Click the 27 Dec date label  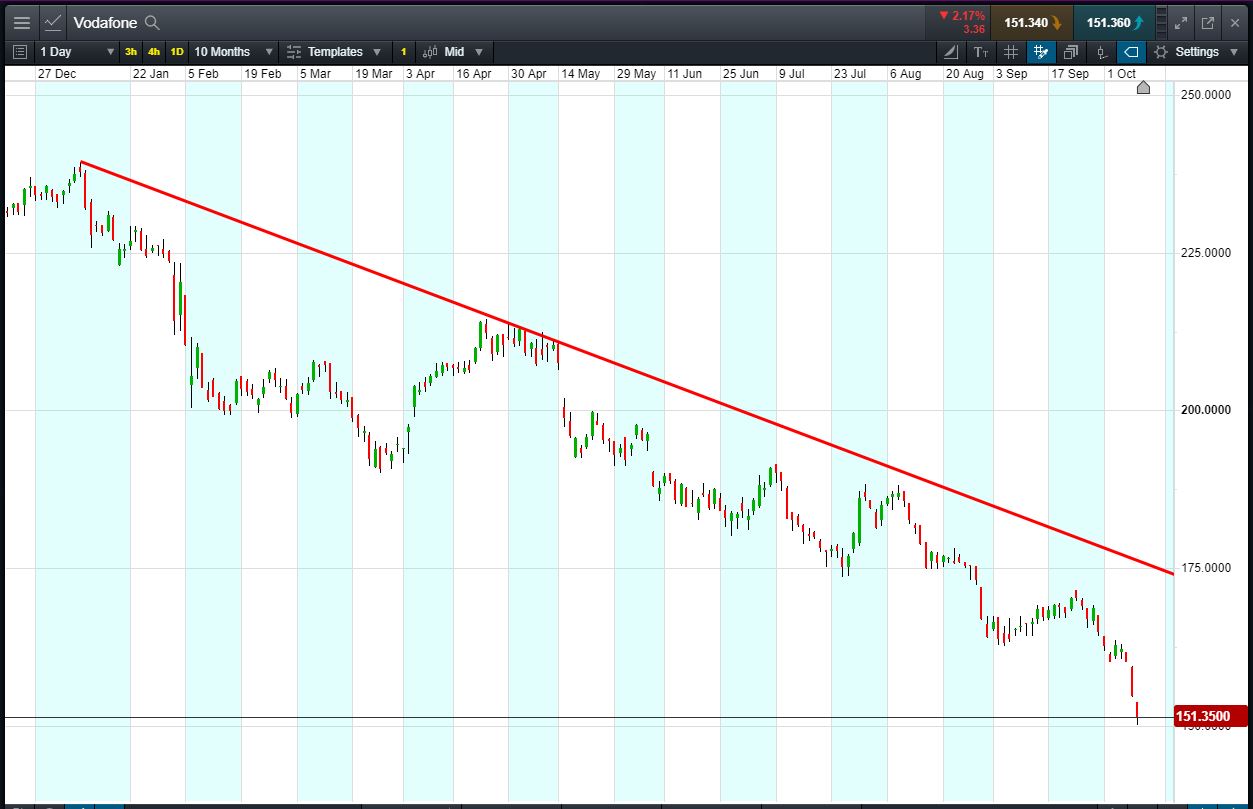(58, 74)
